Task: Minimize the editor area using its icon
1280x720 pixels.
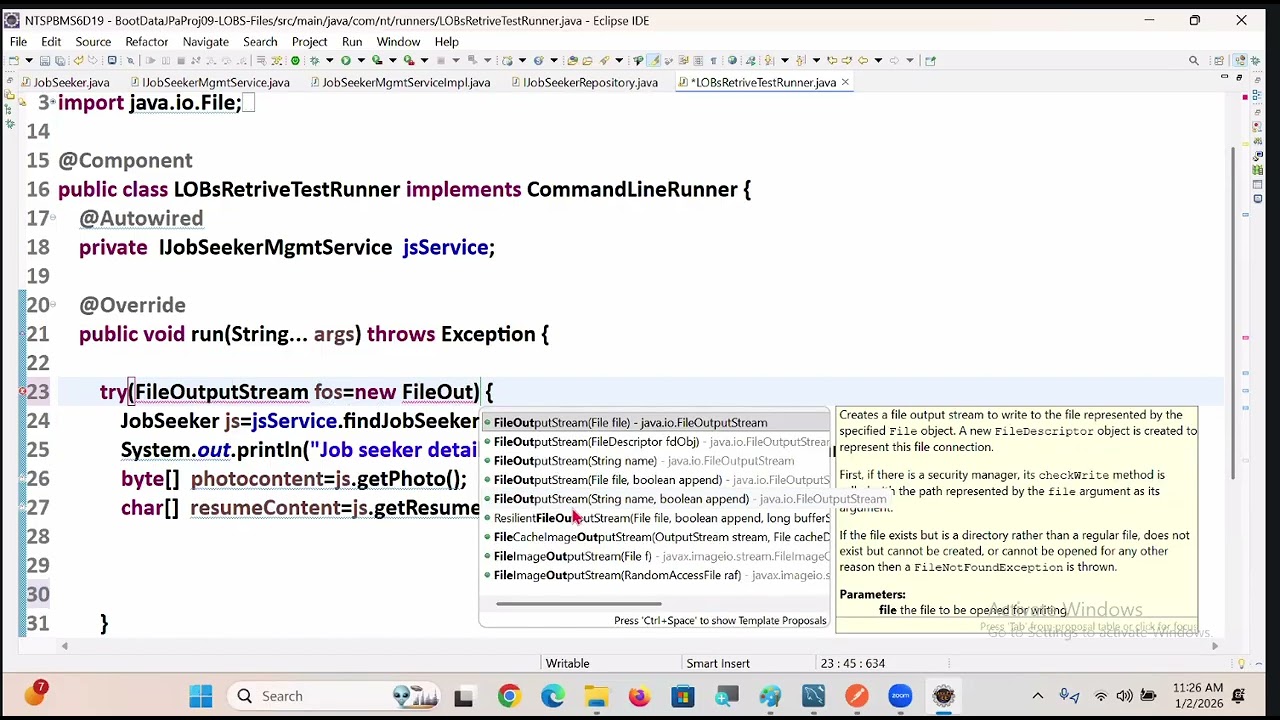Action: tap(1225, 77)
